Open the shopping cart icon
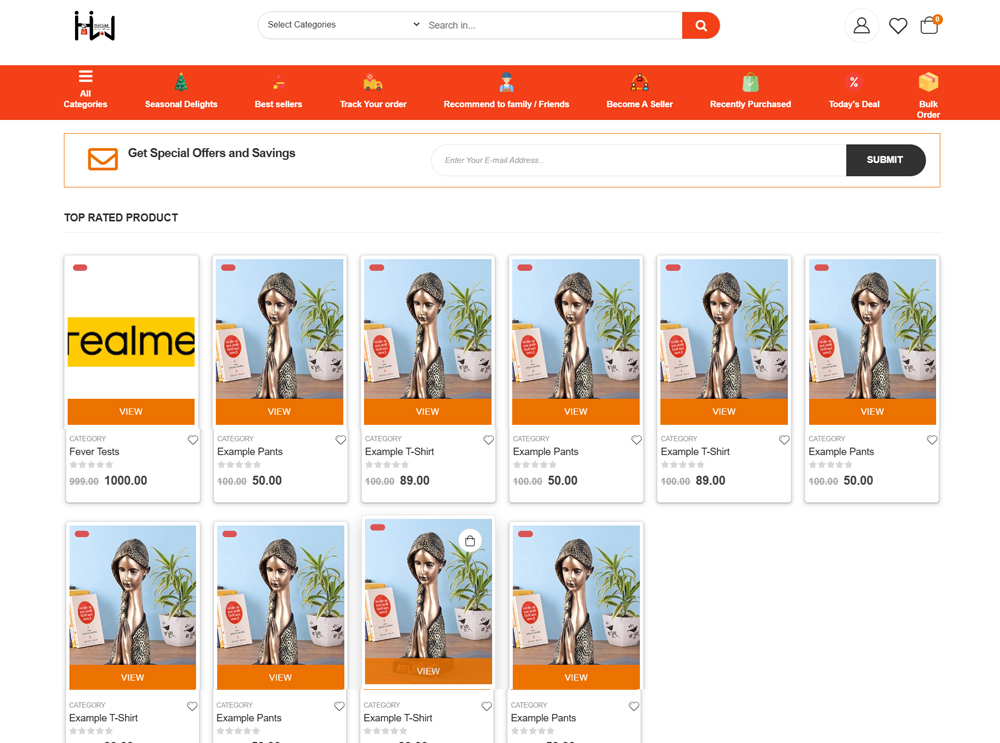Image resolution: width=1000 pixels, height=743 pixels. (x=929, y=26)
